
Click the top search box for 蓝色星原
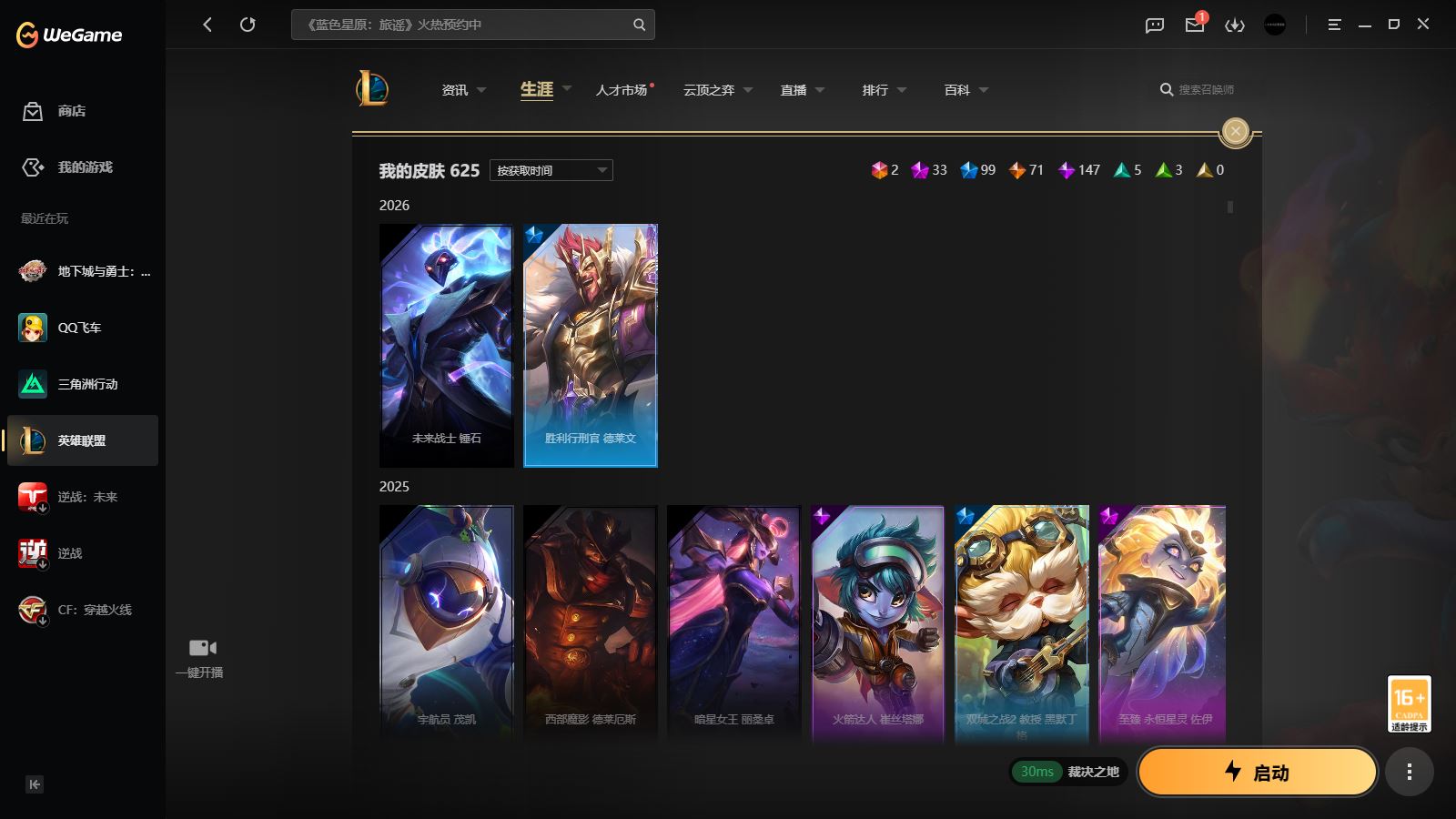[x=473, y=25]
